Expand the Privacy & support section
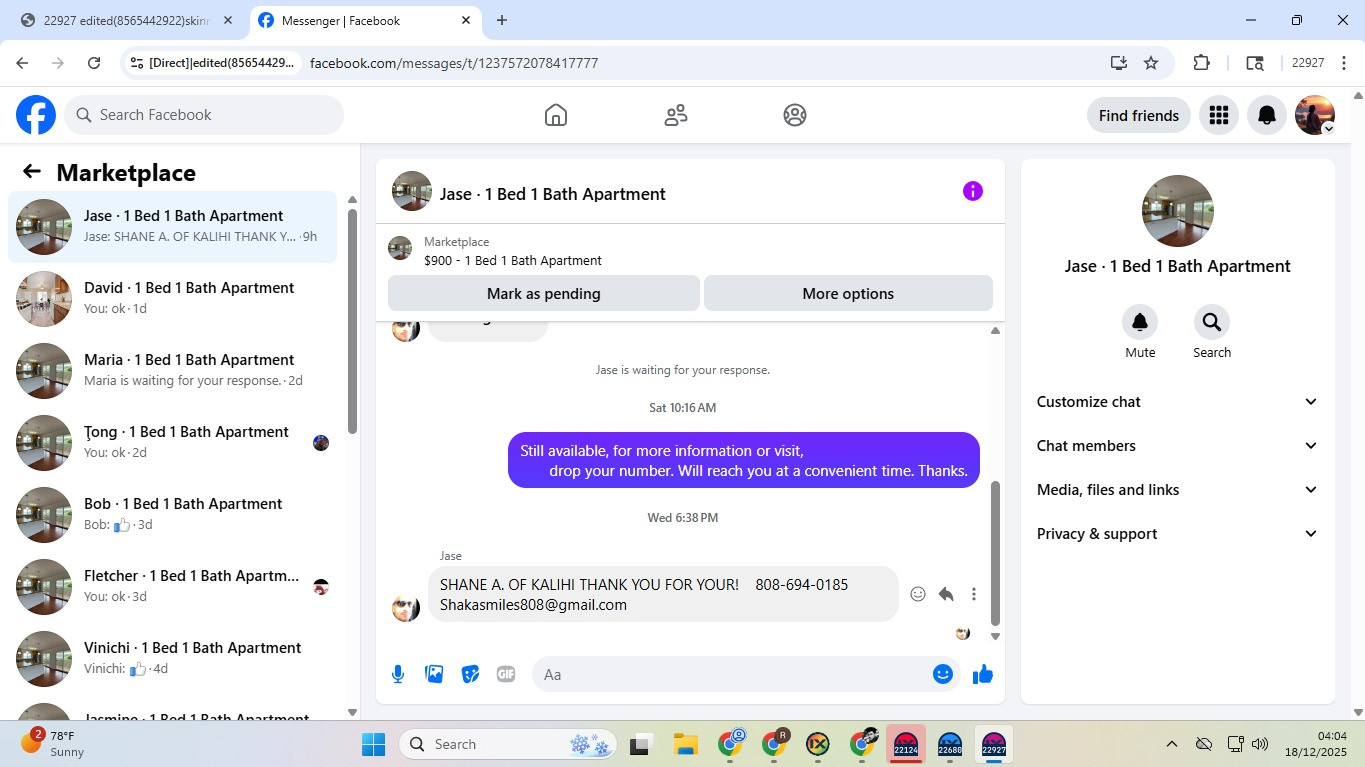This screenshot has height=767, width=1365. (x=1177, y=534)
